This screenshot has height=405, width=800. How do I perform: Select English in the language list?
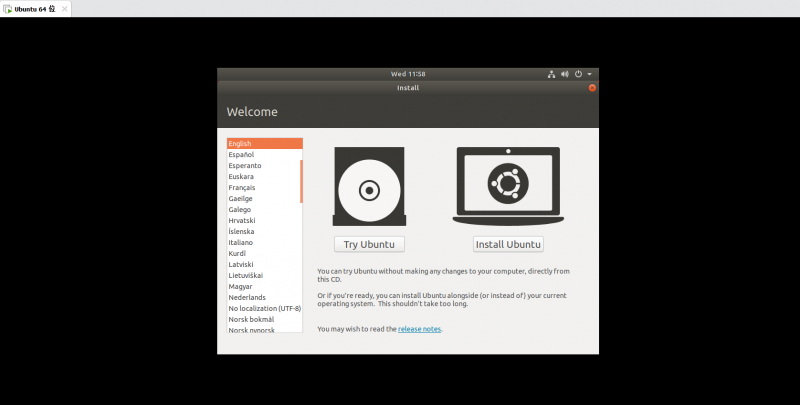coord(264,144)
